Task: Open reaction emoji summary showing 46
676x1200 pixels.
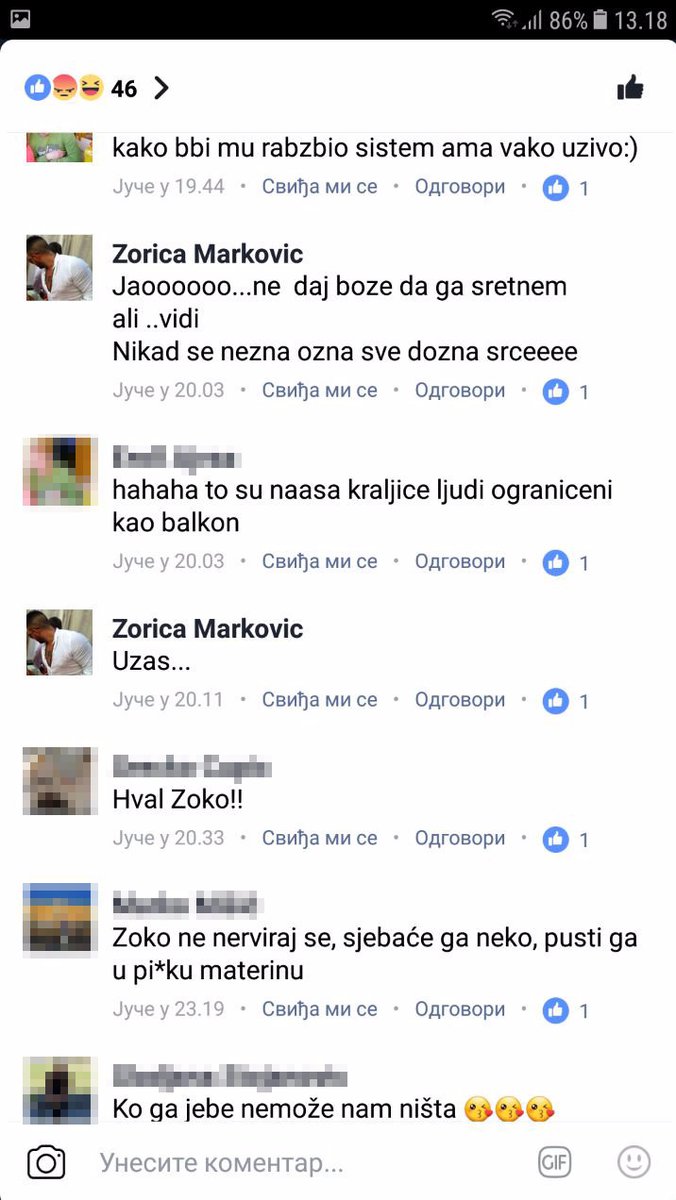Action: [81, 88]
